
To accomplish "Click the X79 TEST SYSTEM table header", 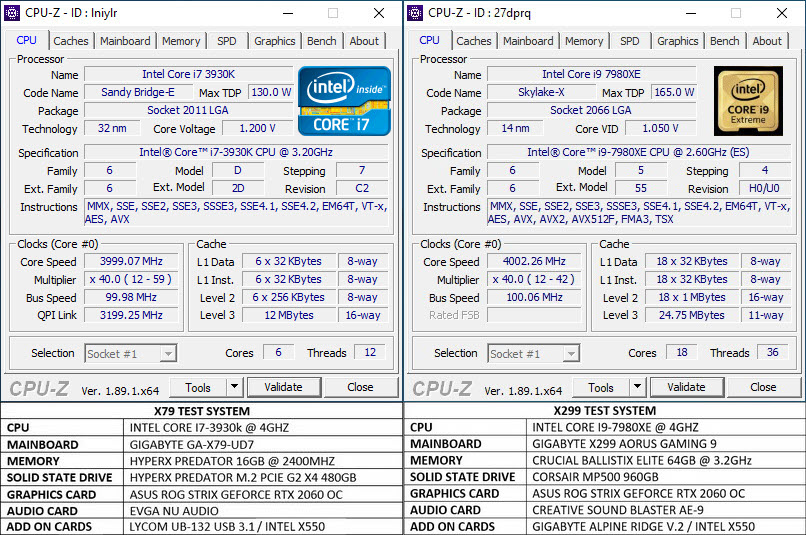I will point(202,411).
